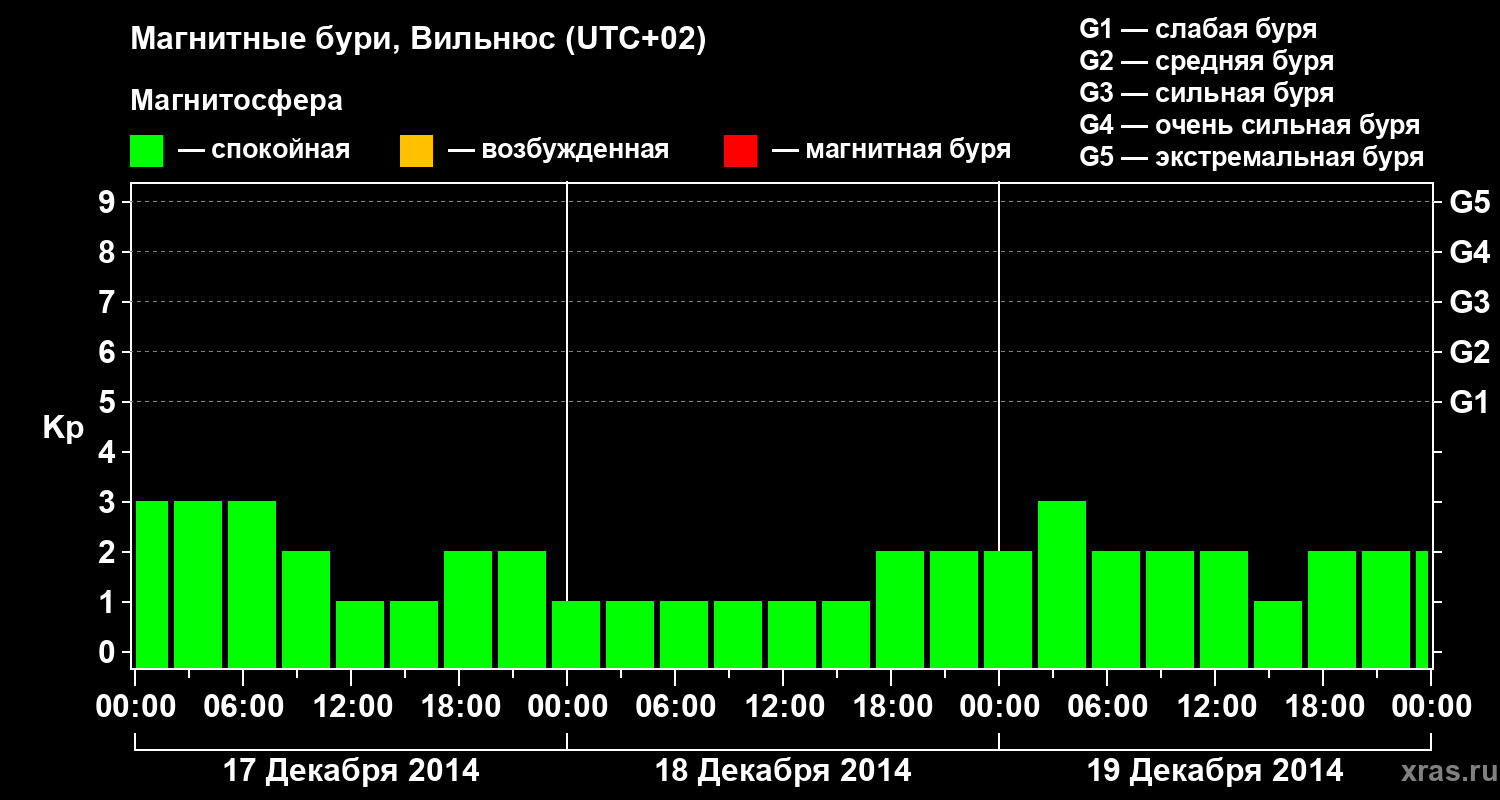Screen dimensions: 1500x800
Task: Click the 'Kp' axis title
Action: coord(63,427)
